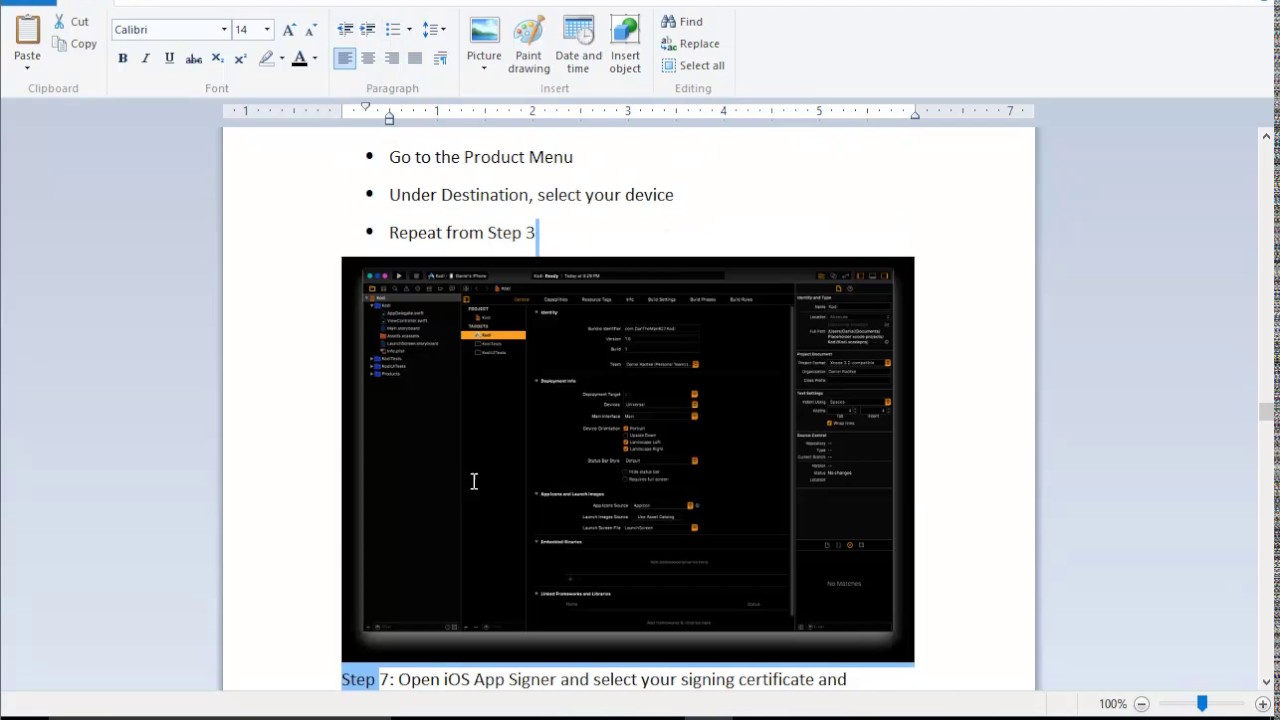Click the zoom slider handle
Image resolution: width=1280 pixels, height=720 pixels.
1202,704
